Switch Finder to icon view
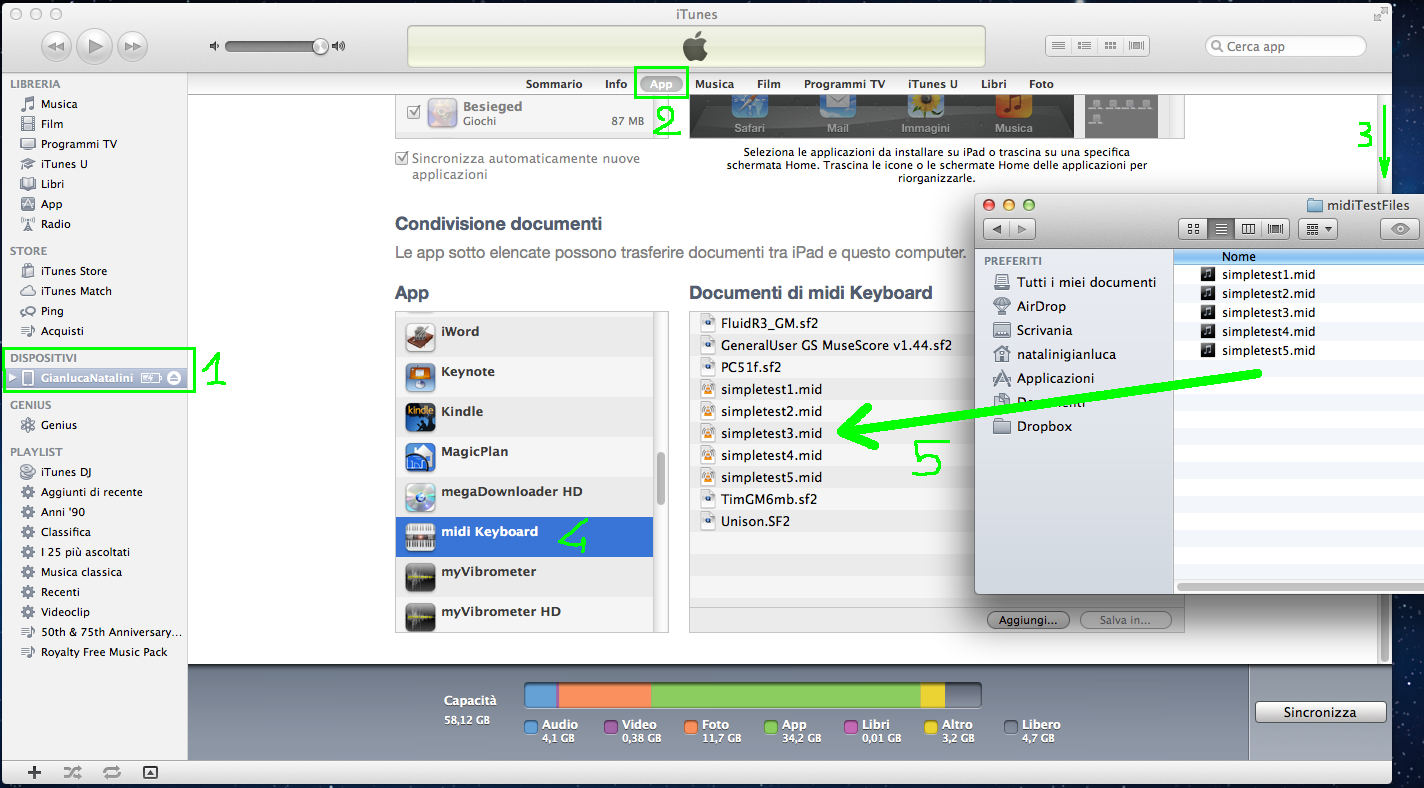This screenshot has height=788, width=1424. pyautogui.click(x=1193, y=229)
